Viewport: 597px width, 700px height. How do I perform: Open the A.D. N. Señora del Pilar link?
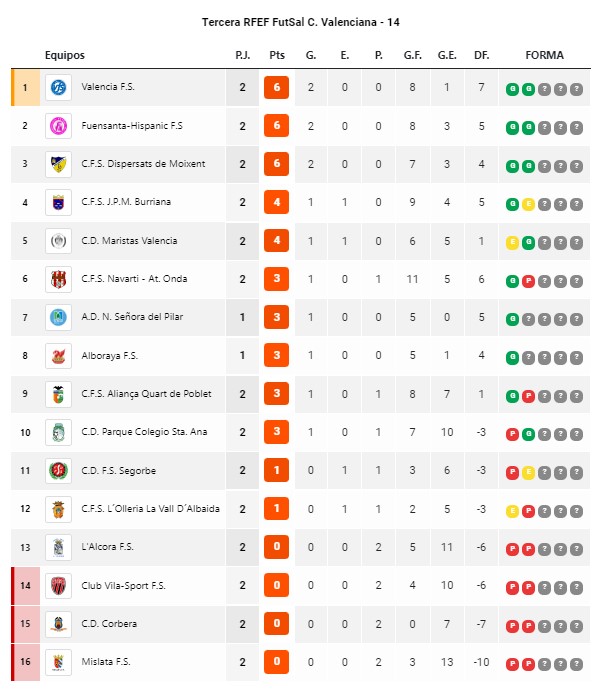132,317
